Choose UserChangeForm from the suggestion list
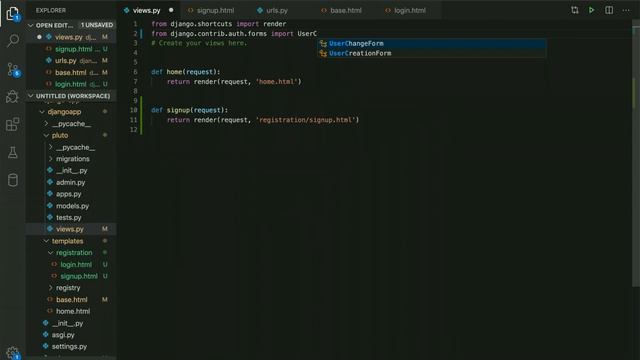640x360 pixels. tap(432, 43)
